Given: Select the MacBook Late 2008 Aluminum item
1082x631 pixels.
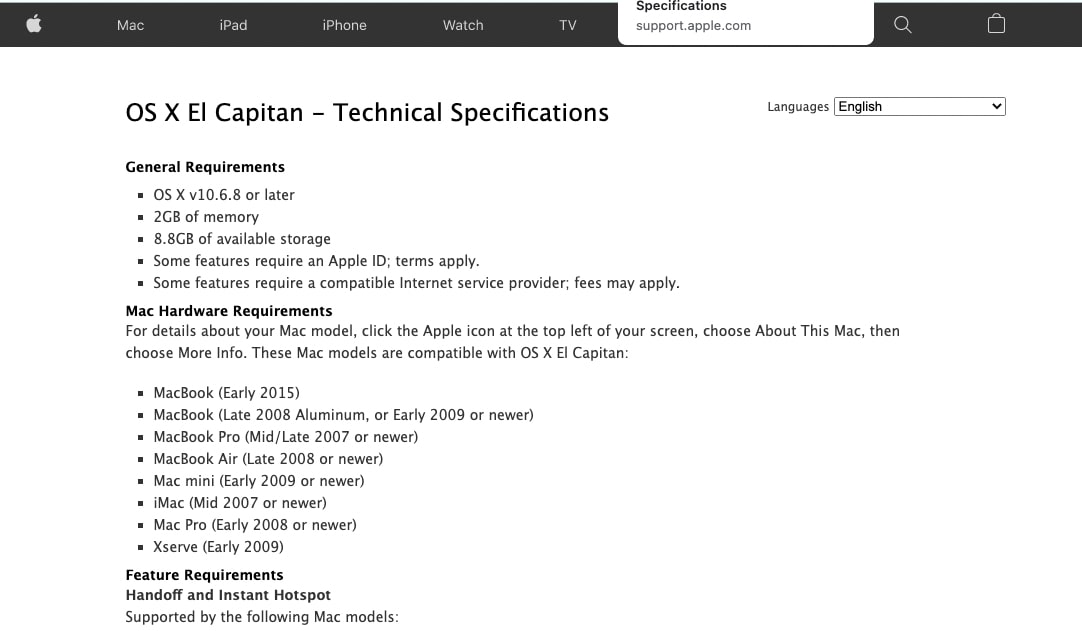Looking at the screenshot, I should (344, 415).
